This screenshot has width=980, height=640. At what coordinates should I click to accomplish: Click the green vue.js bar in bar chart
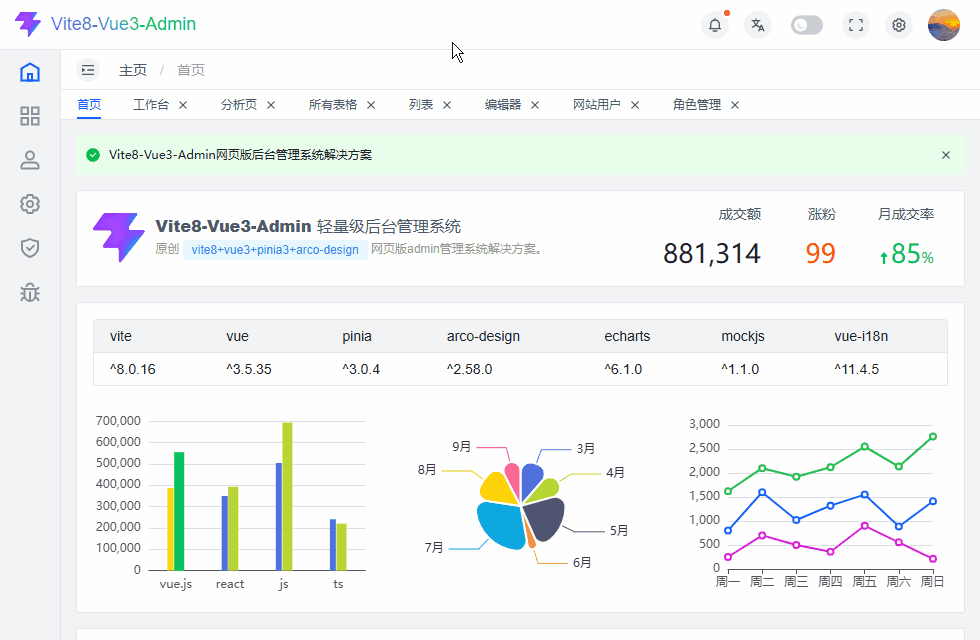click(x=179, y=511)
